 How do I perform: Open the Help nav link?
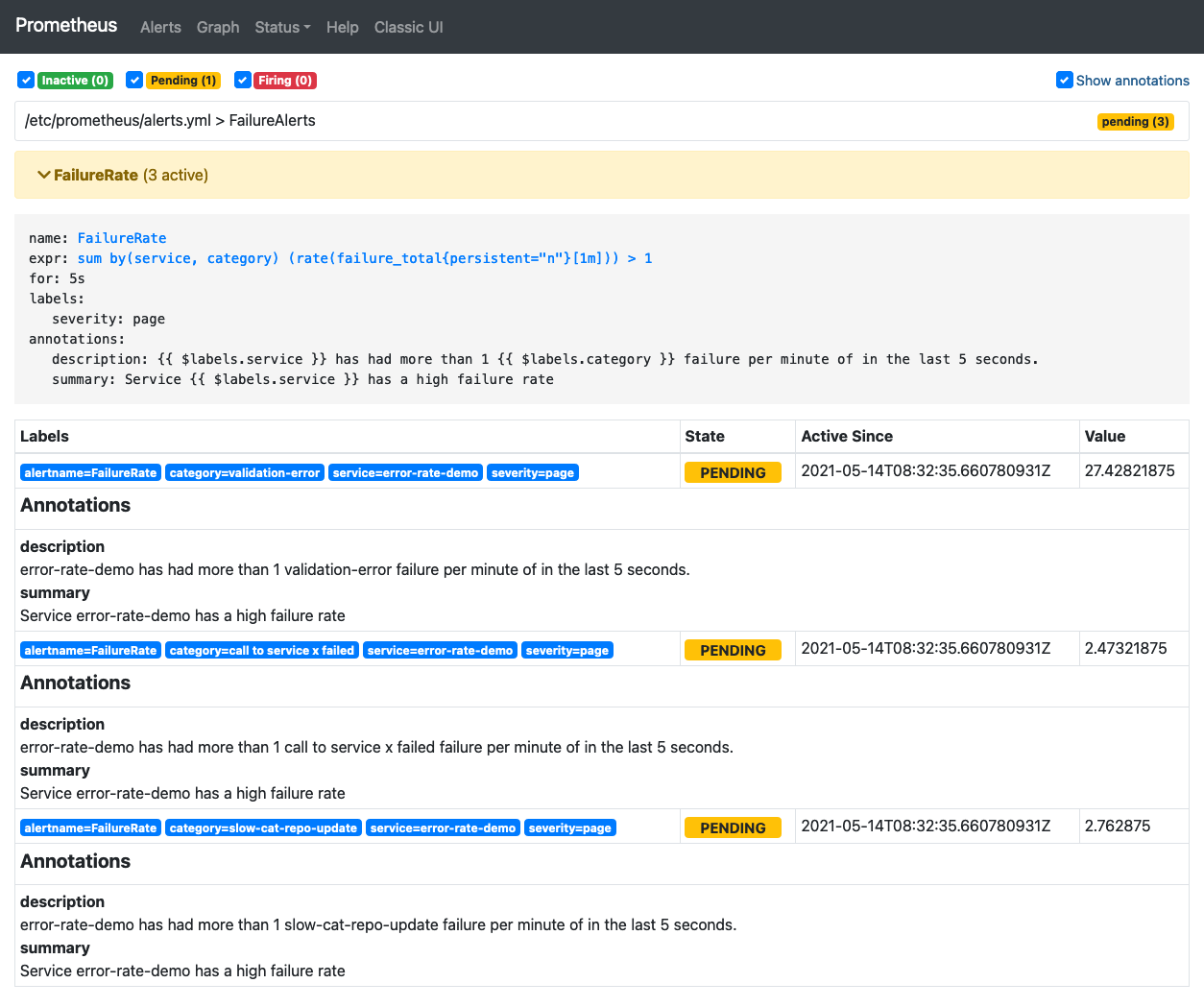coord(342,27)
